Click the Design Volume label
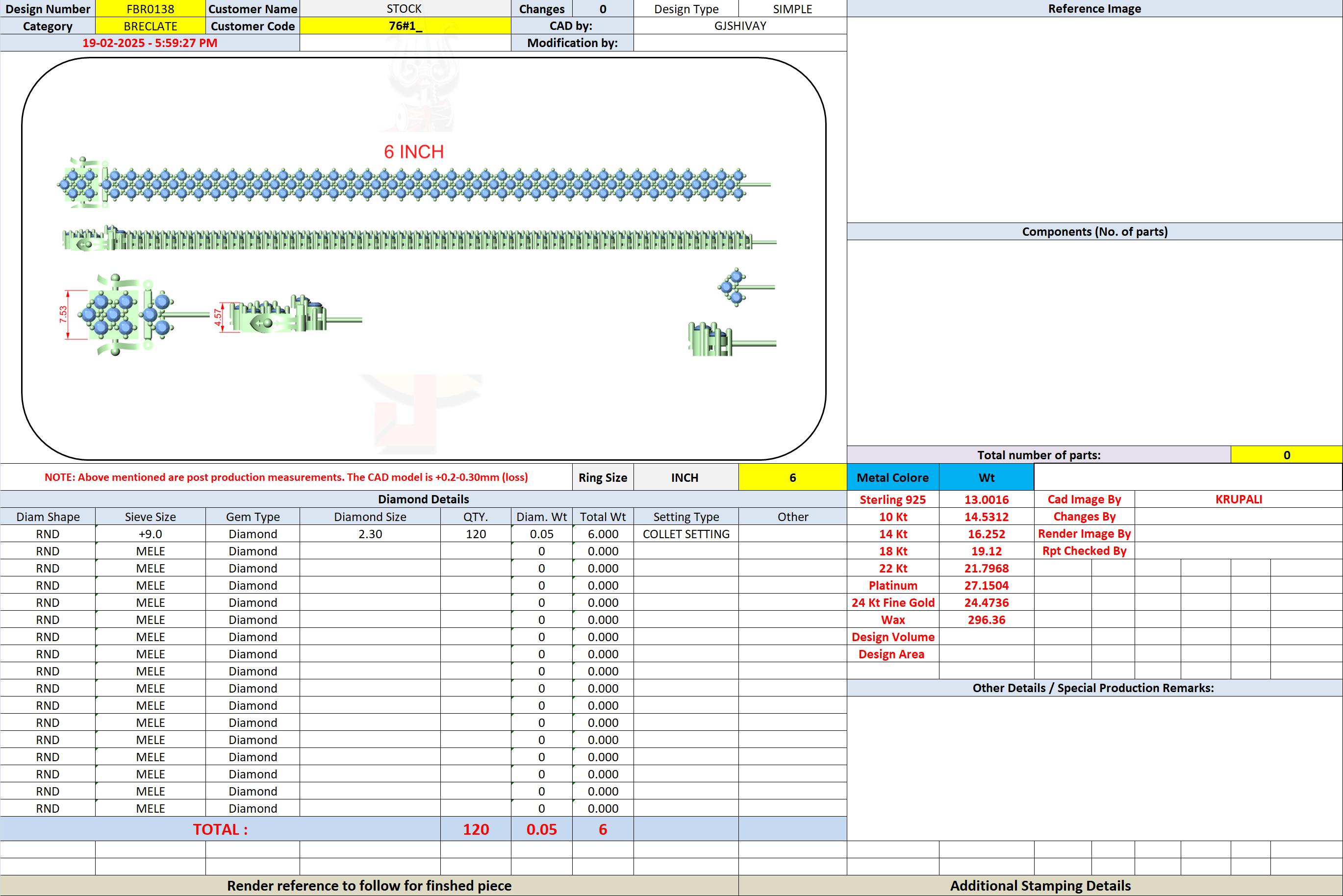This screenshot has width=1343, height=896. click(x=893, y=637)
